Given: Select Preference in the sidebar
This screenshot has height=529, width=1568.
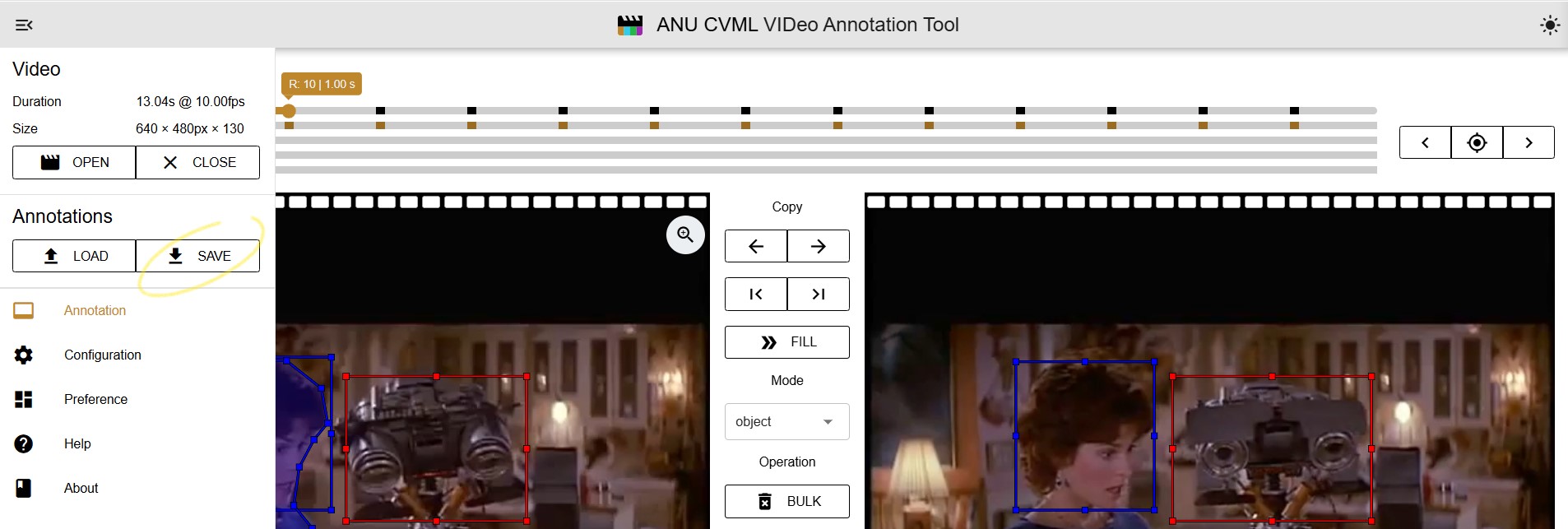Looking at the screenshot, I should (95, 399).
